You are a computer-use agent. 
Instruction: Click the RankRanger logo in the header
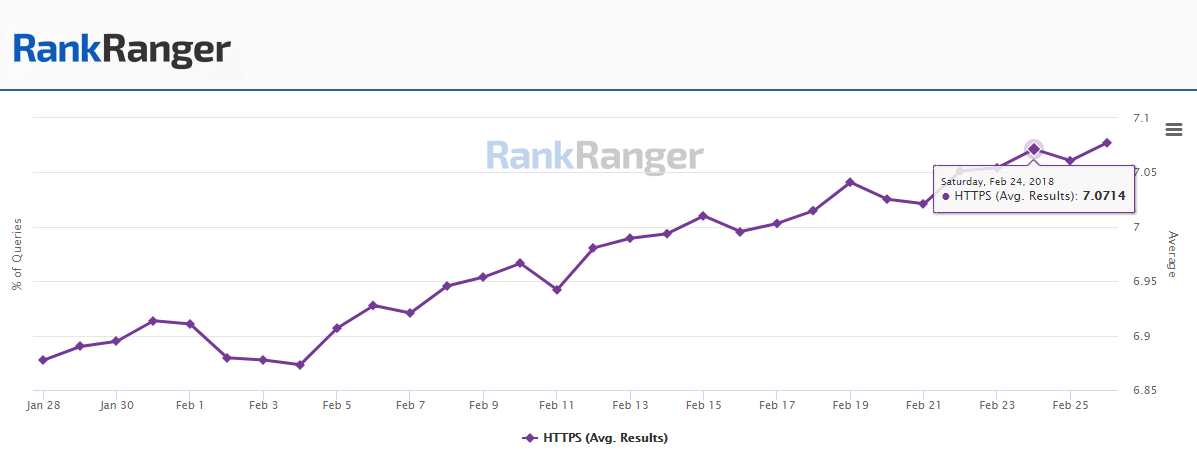(122, 49)
